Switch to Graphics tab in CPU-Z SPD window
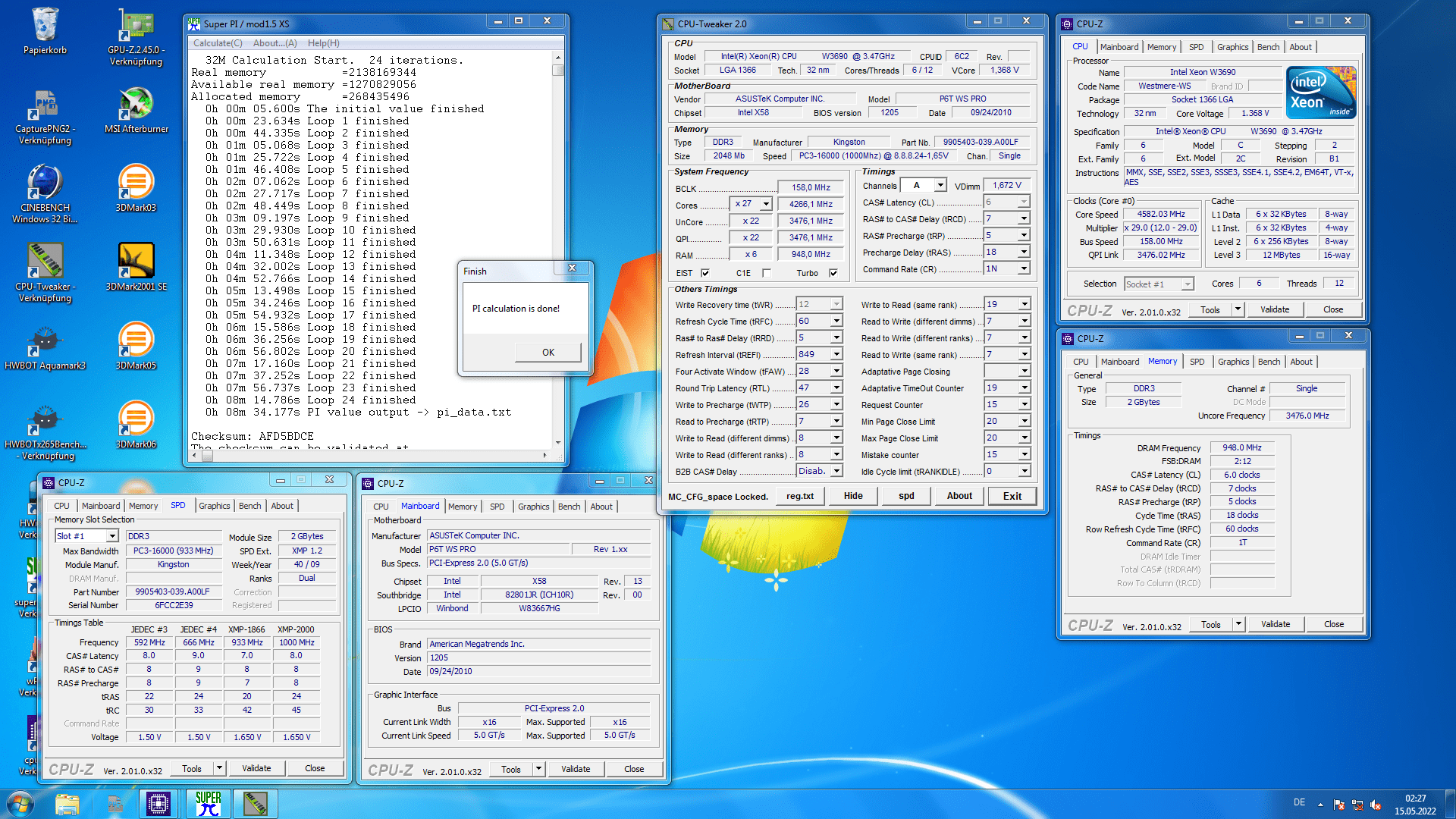1456x819 pixels. click(215, 506)
